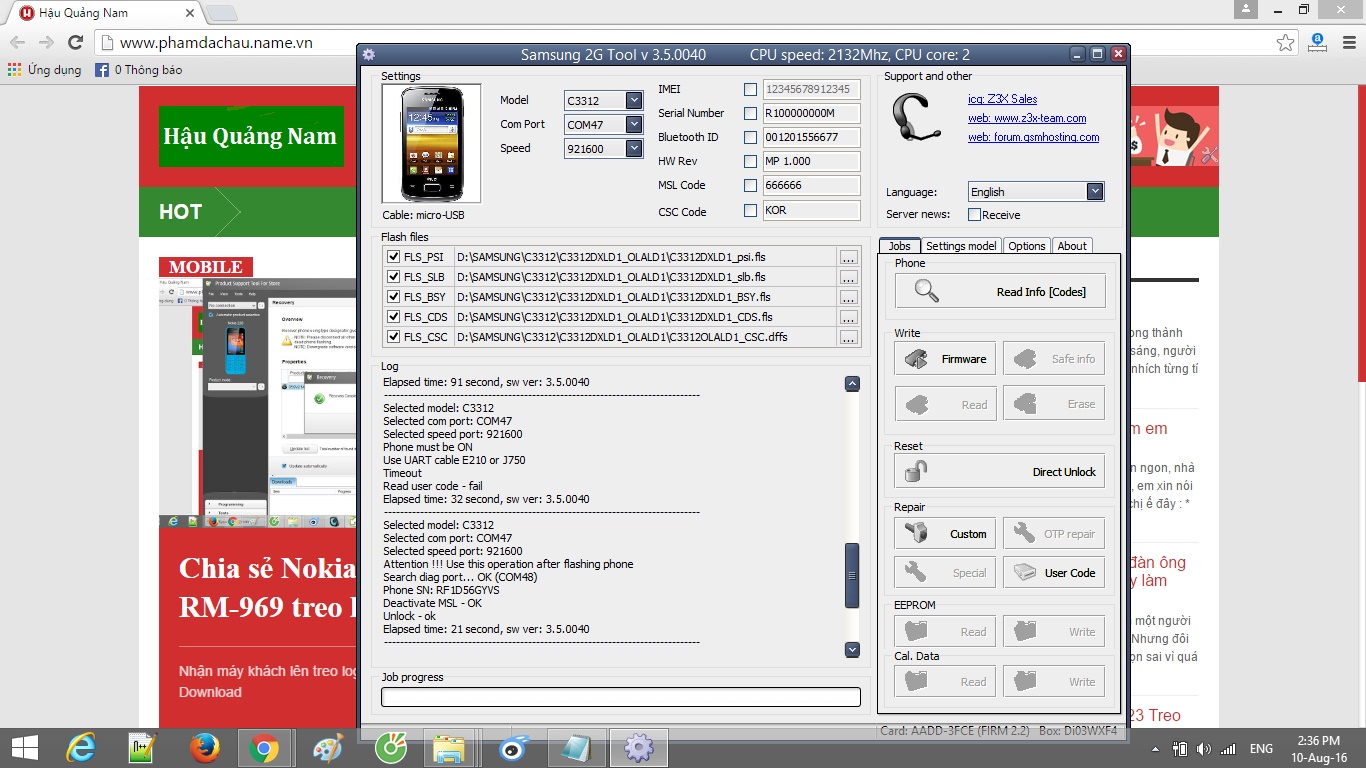Image resolution: width=1366 pixels, height=768 pixels.
Task: Switch to the Settings model tab
Action: 961,246
